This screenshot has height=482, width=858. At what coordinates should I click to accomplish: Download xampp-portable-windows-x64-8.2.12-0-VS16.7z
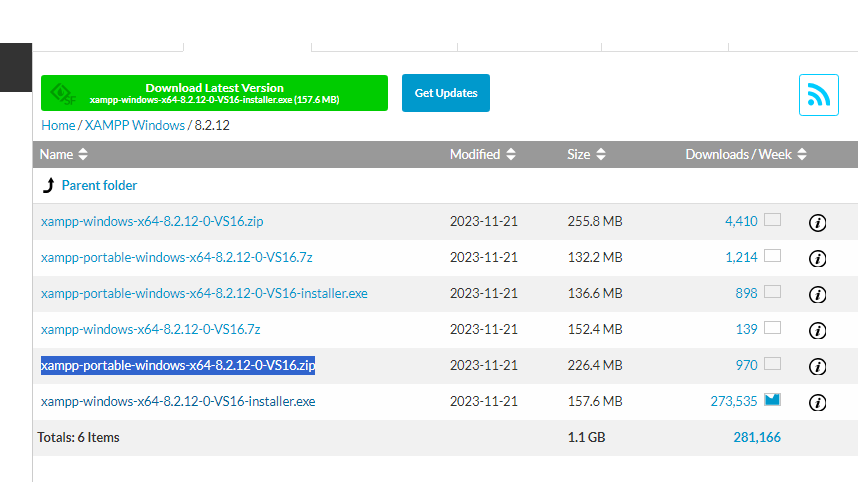(176, 257)
